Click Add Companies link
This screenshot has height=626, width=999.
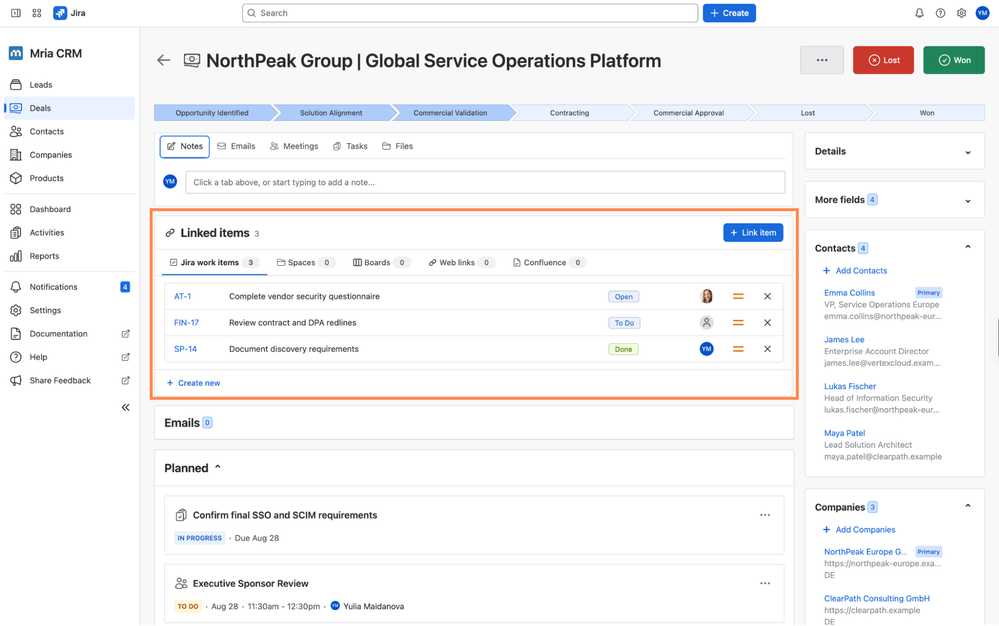pos(859,530)
